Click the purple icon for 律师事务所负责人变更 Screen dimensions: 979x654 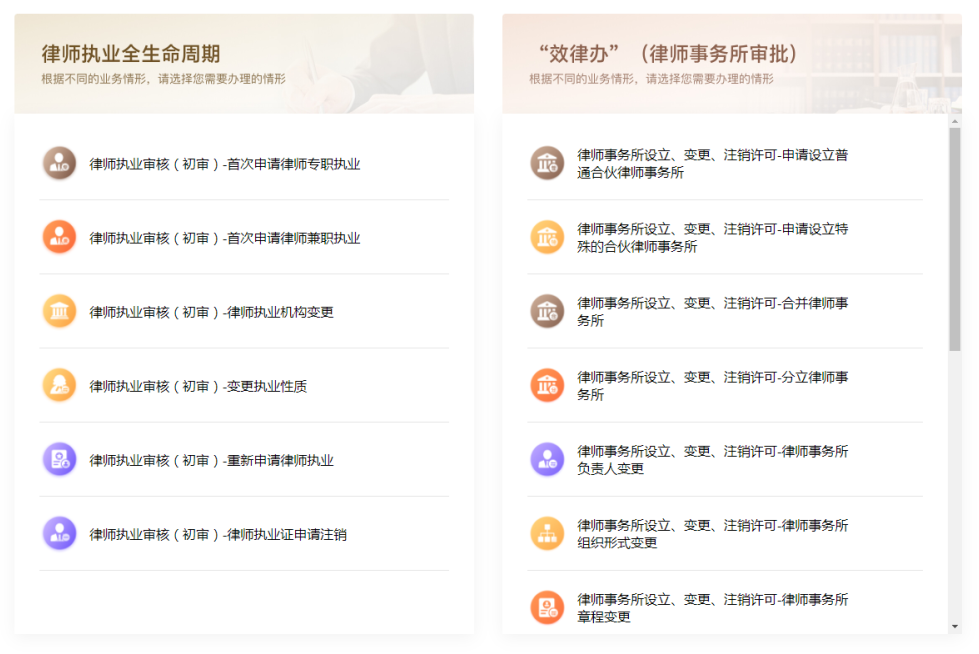pyautogui.click(x=547, y=459)
